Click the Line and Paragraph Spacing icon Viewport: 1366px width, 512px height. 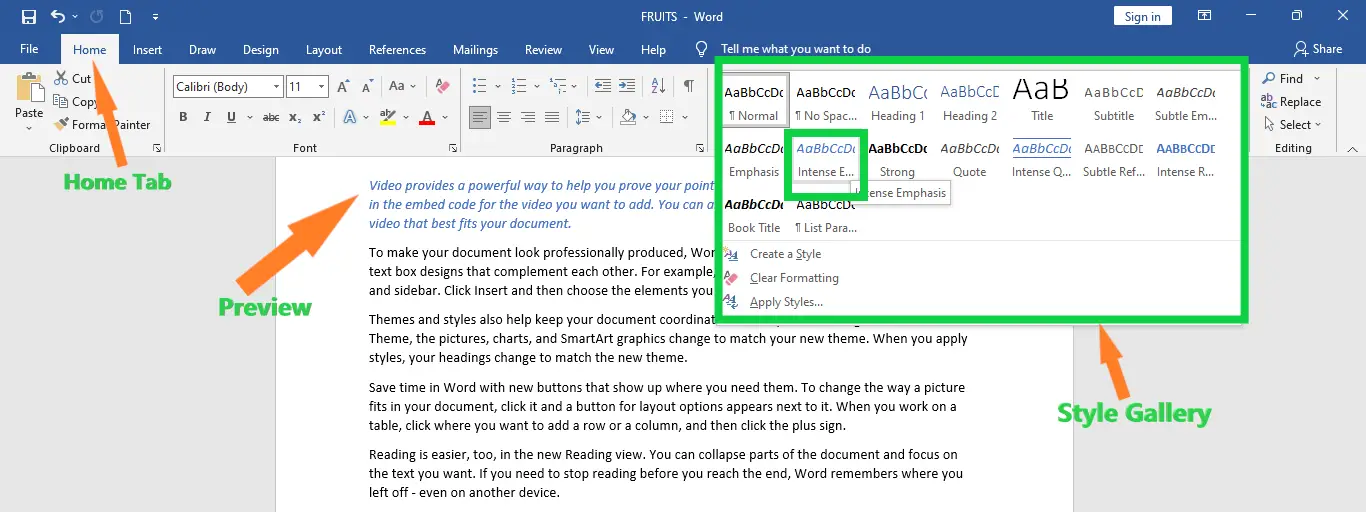pos(583,117)
